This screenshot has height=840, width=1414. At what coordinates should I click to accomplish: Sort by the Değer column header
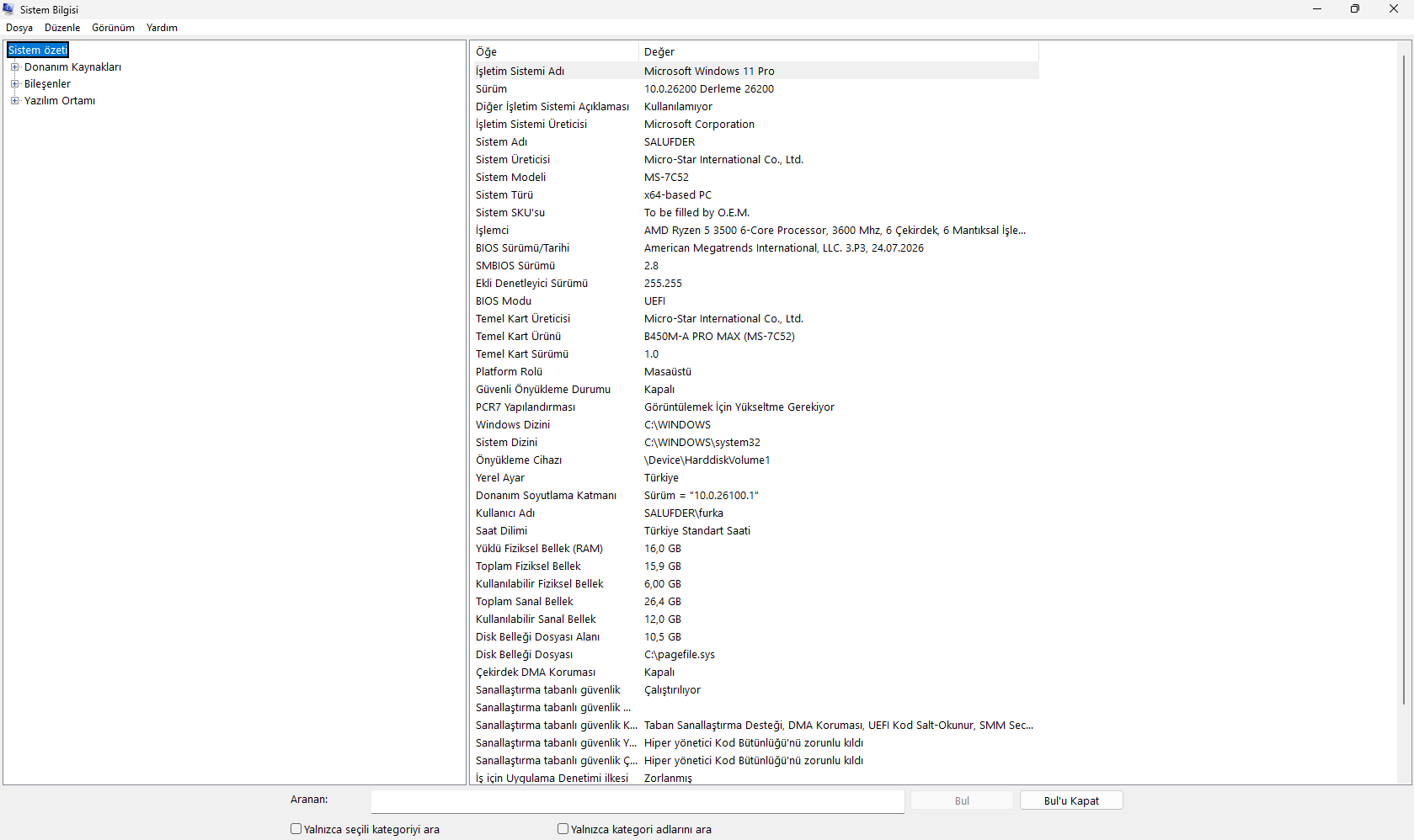click(839, 52)
